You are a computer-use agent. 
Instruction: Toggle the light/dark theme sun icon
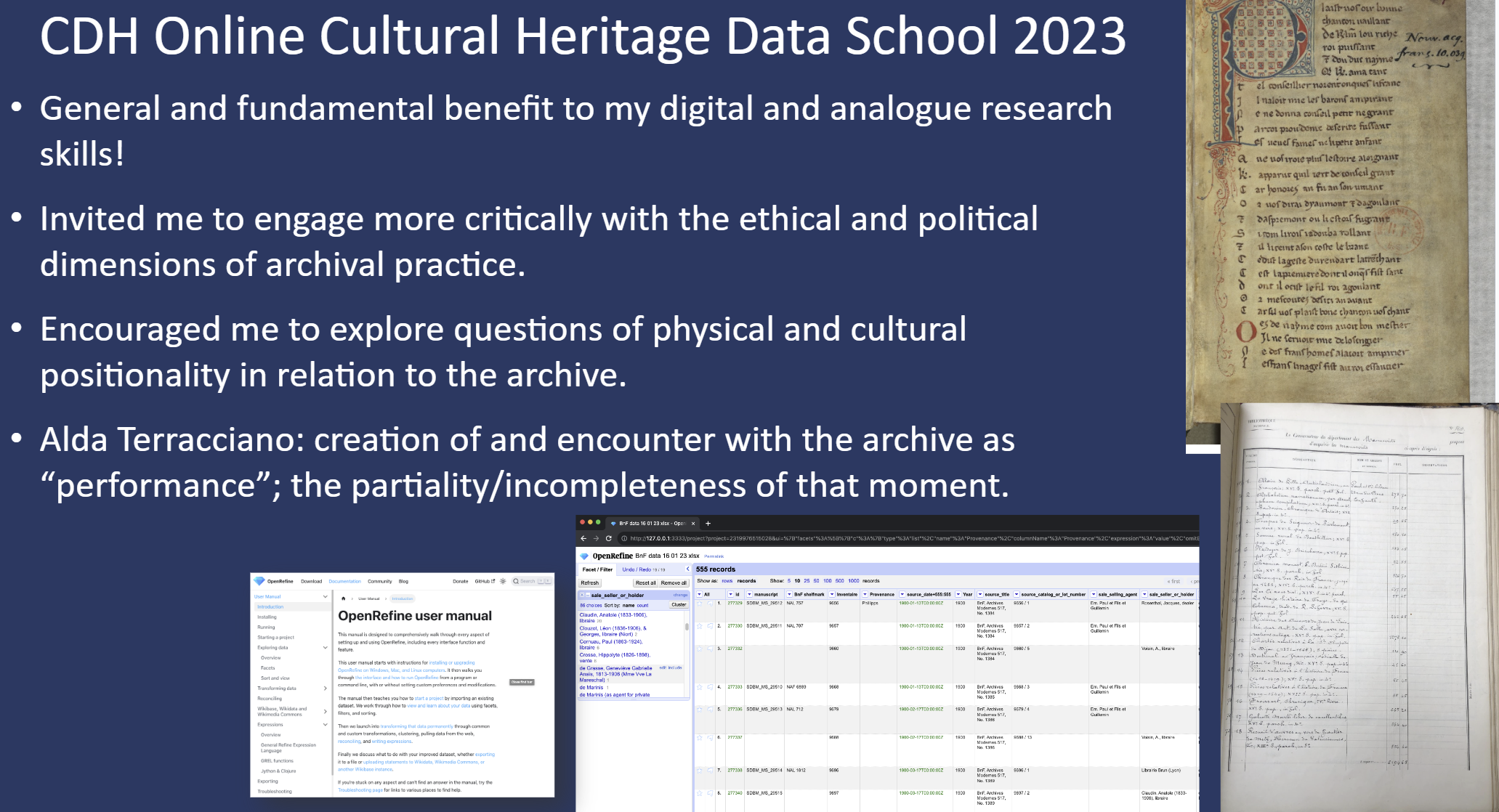click(503, 580)
